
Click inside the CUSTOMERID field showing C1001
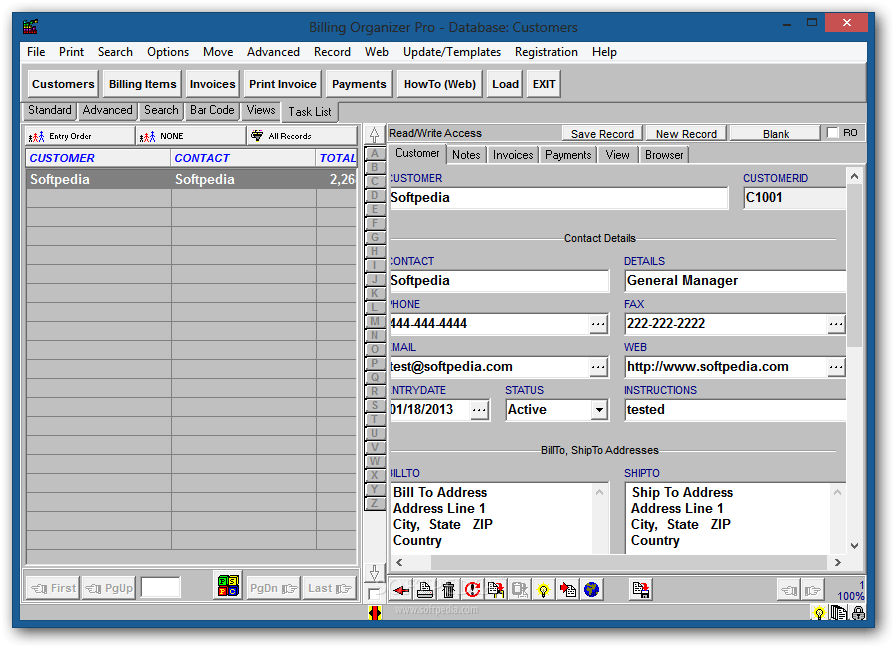coord(793,197)
